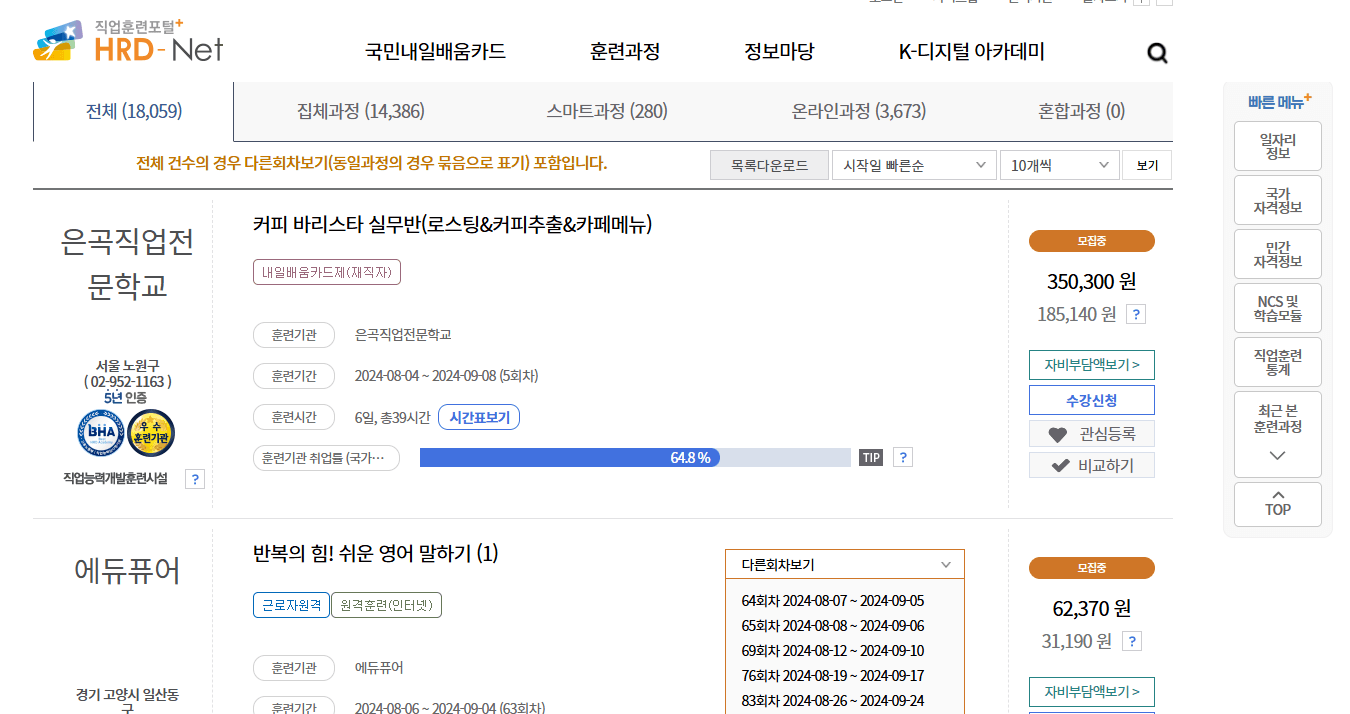Click the question mark beside 직업능력개발훈련시설
This screenshot has width=1350, height=714.
click(194, 478)
